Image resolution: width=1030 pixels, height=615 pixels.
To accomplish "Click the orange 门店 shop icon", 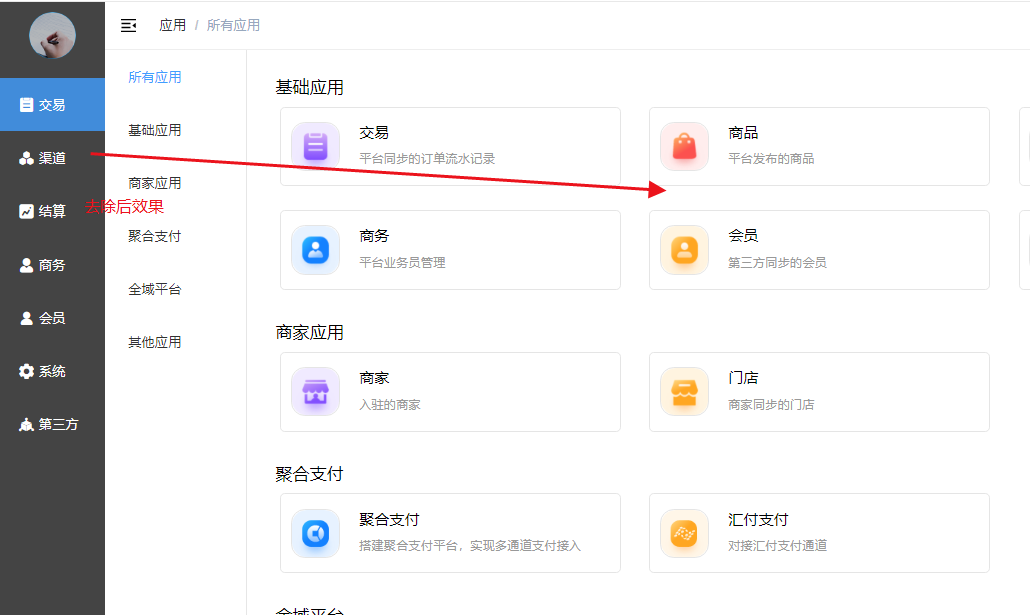I will (x=684, y=392).
